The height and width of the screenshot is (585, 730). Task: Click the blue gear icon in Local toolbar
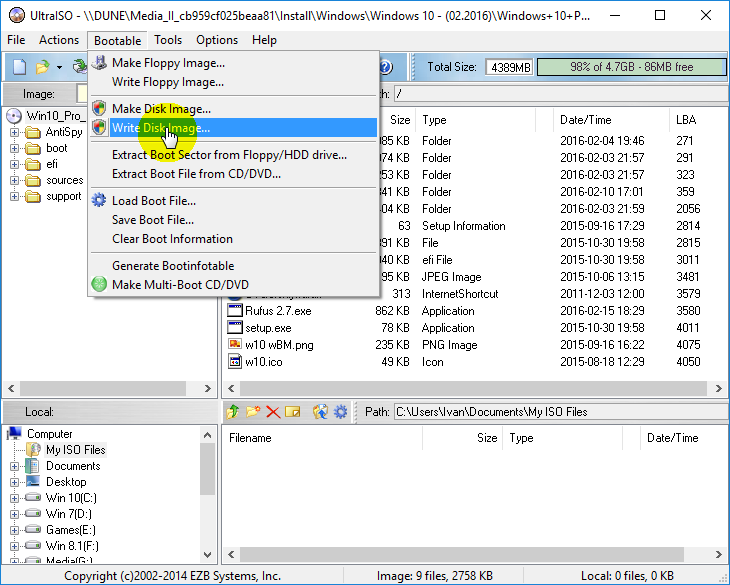click(341, 412)
